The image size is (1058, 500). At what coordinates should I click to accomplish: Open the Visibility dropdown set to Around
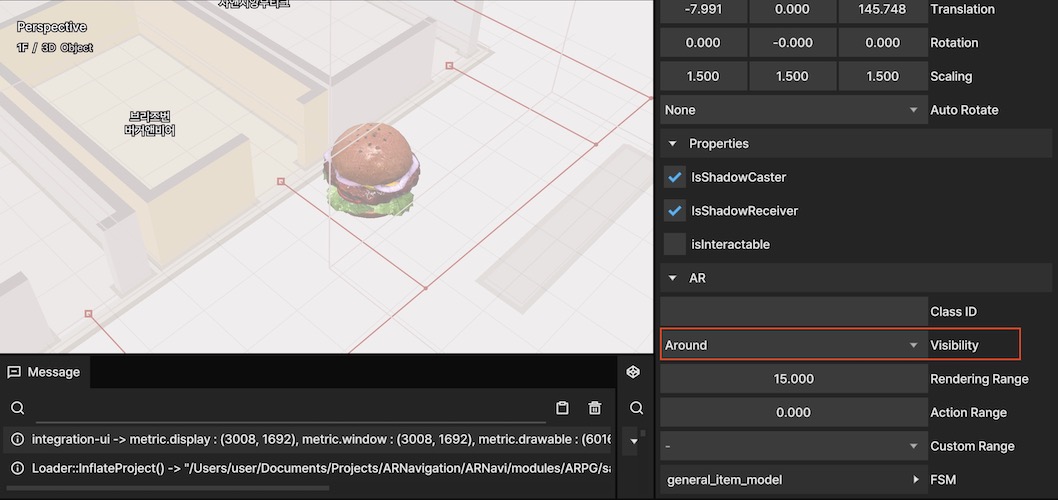coord(793,345)
